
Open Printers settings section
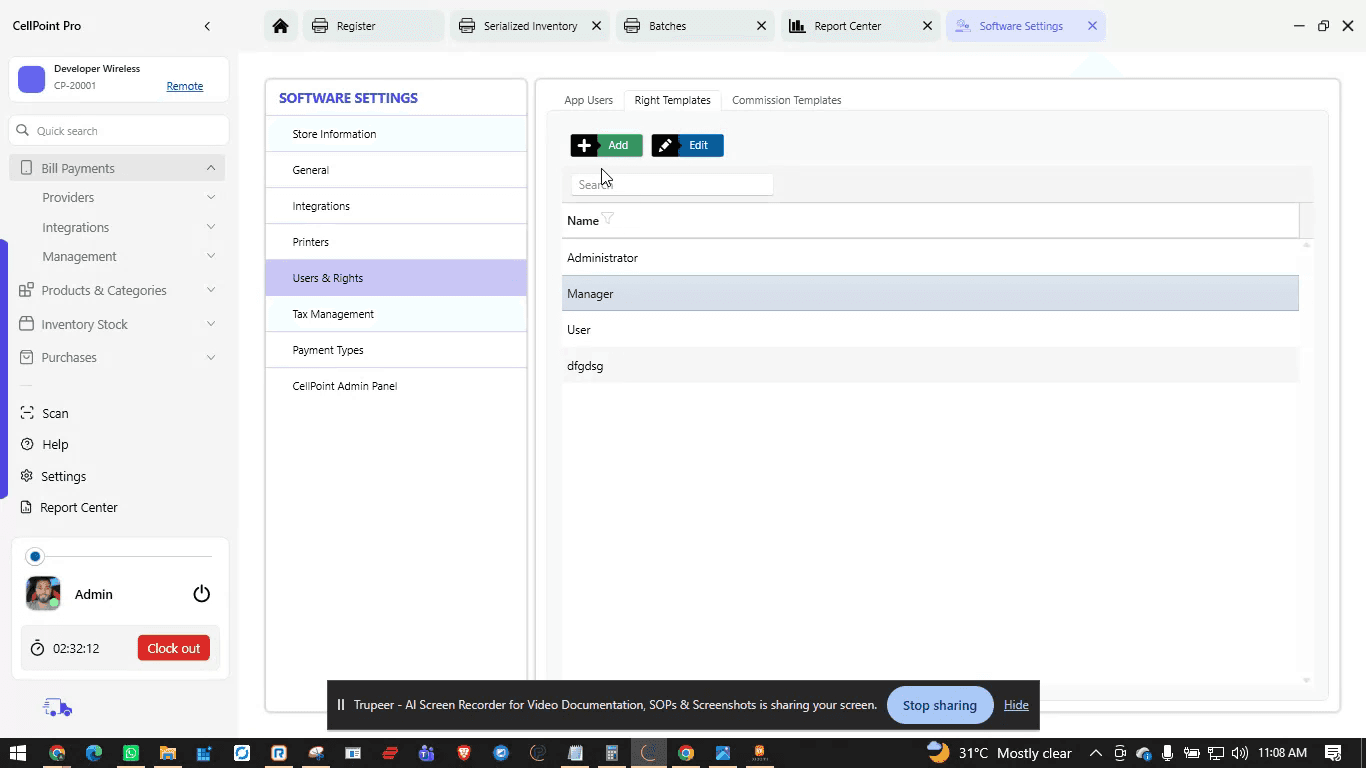396,242
